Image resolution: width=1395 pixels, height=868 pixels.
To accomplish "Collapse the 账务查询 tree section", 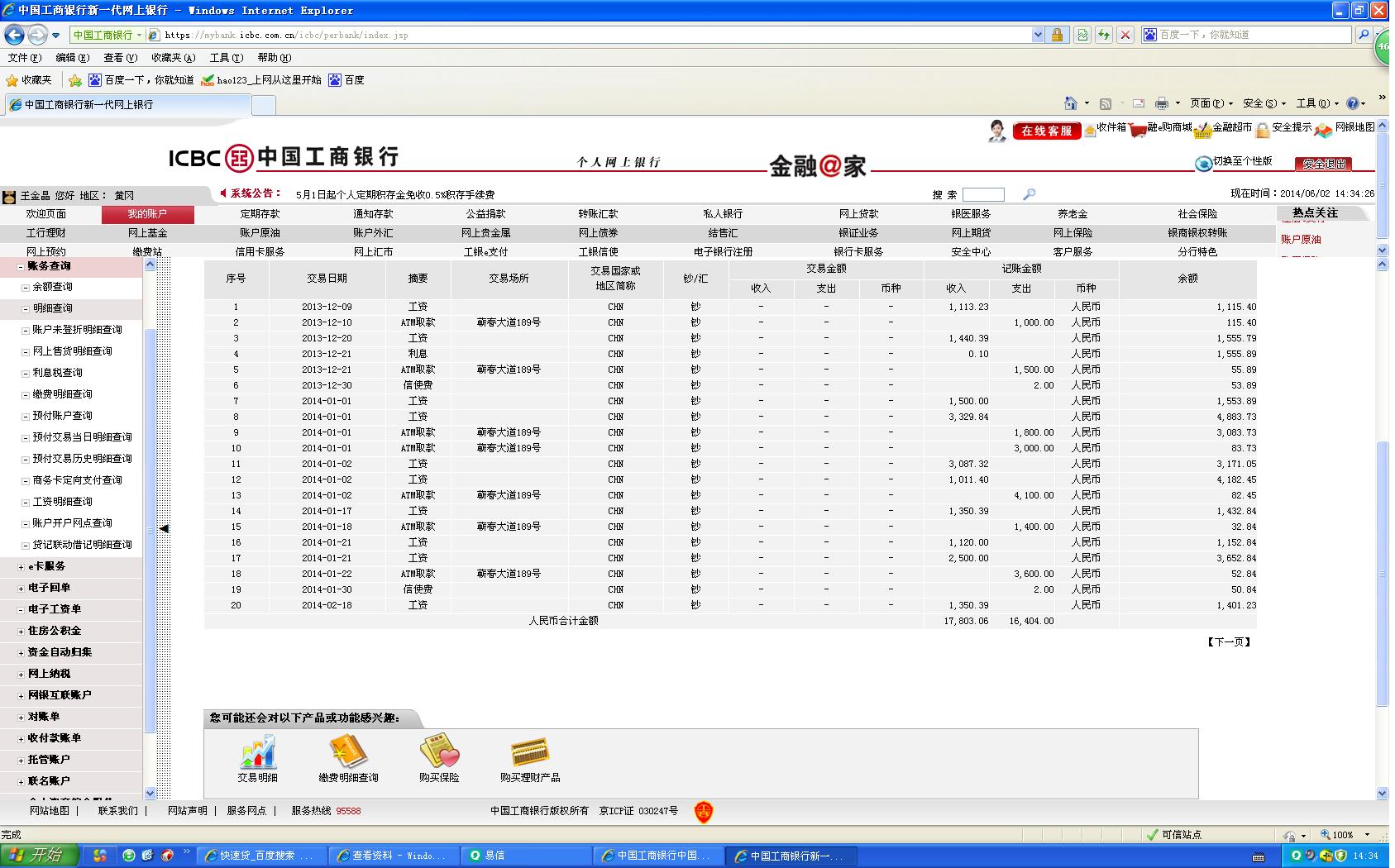I will pos(21,266).
